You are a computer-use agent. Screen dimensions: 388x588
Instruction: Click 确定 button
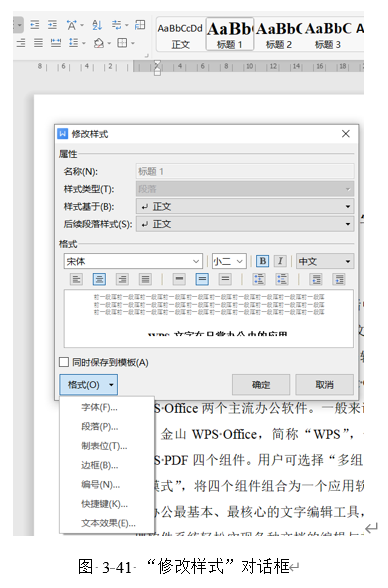tap(261, 385)
